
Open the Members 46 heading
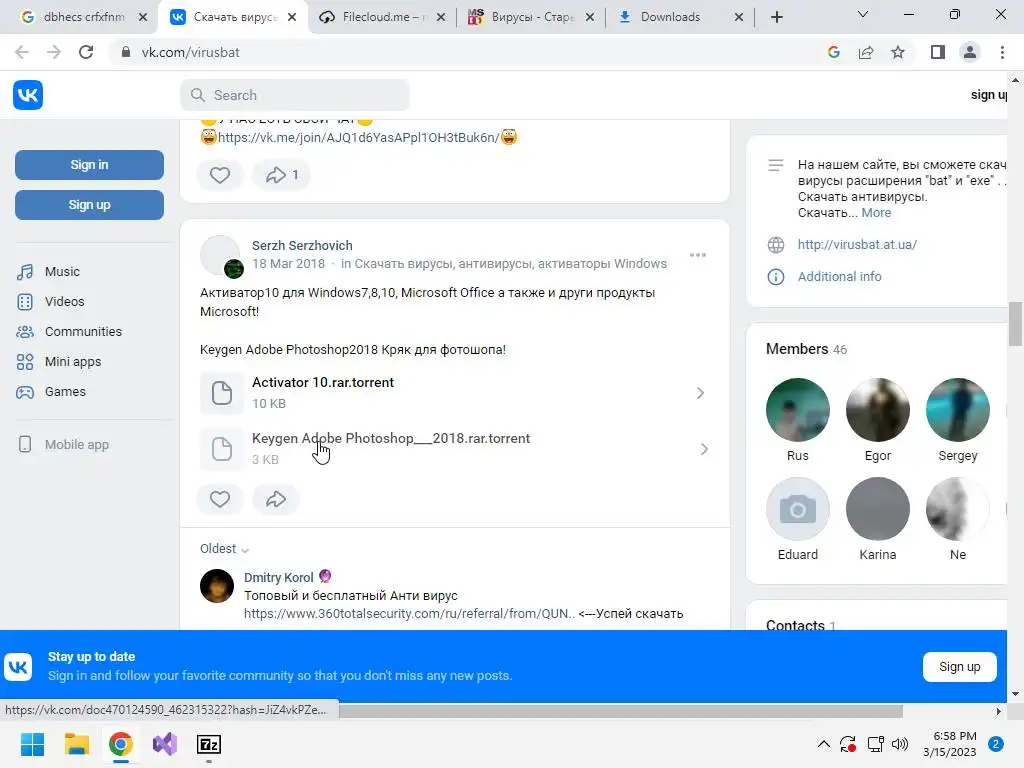pyautogui.click(x=807, y=349)
